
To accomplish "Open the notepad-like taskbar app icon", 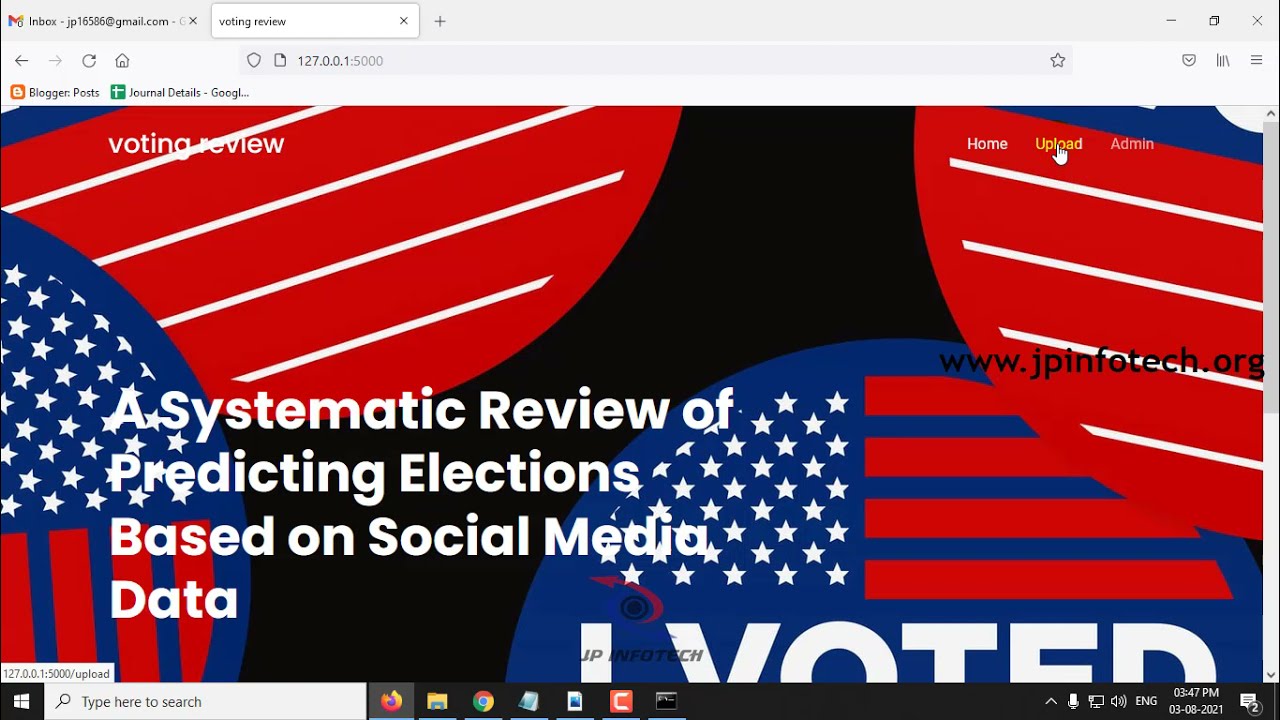I will tap(529, 702).
